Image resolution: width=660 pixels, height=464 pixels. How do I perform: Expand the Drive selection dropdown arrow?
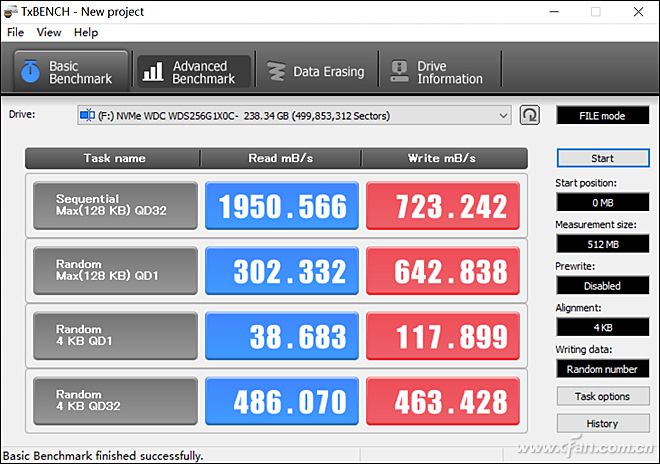[x=503, y=115]
